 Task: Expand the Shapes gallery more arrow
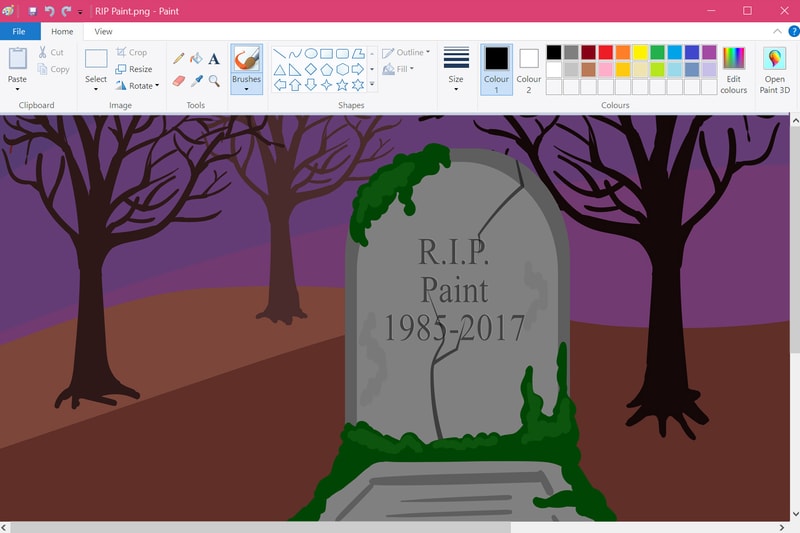(x=372, y=85)
